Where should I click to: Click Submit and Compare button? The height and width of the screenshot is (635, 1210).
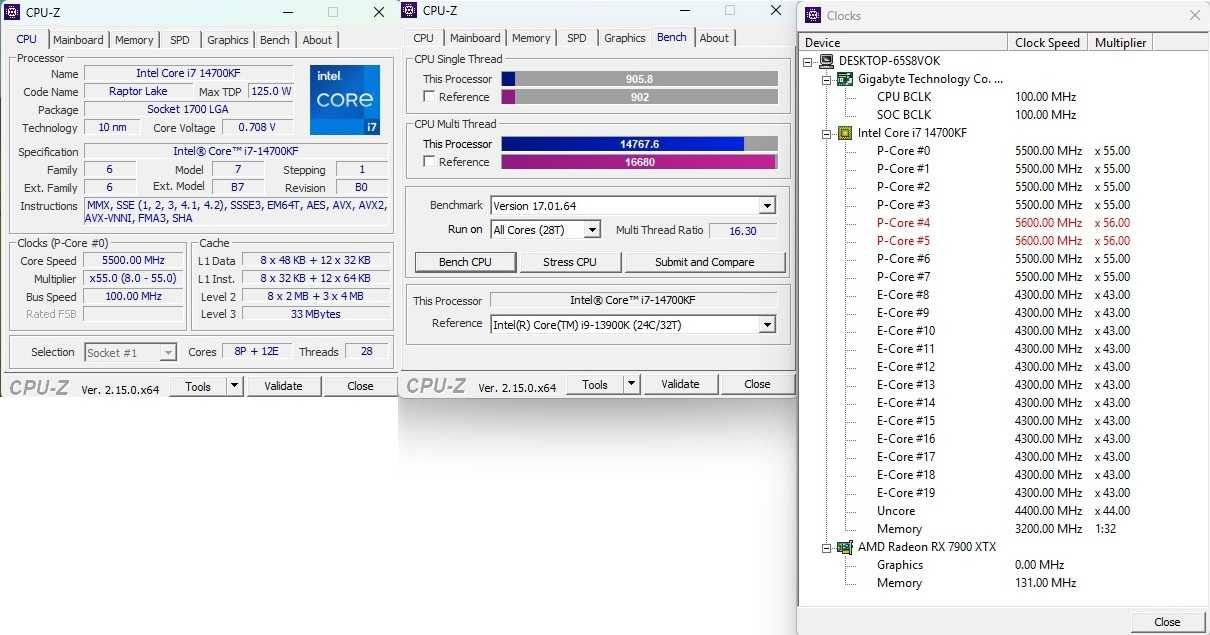coord(705,262)
